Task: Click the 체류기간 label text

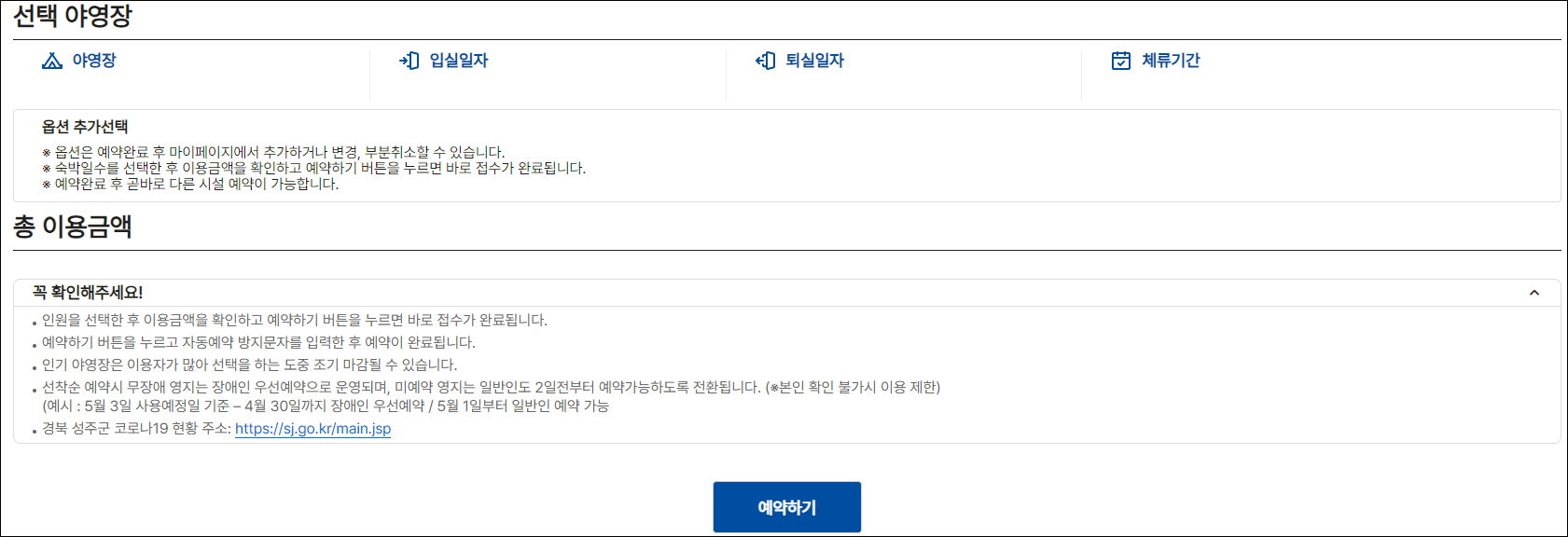Action: coord(1171,61)
